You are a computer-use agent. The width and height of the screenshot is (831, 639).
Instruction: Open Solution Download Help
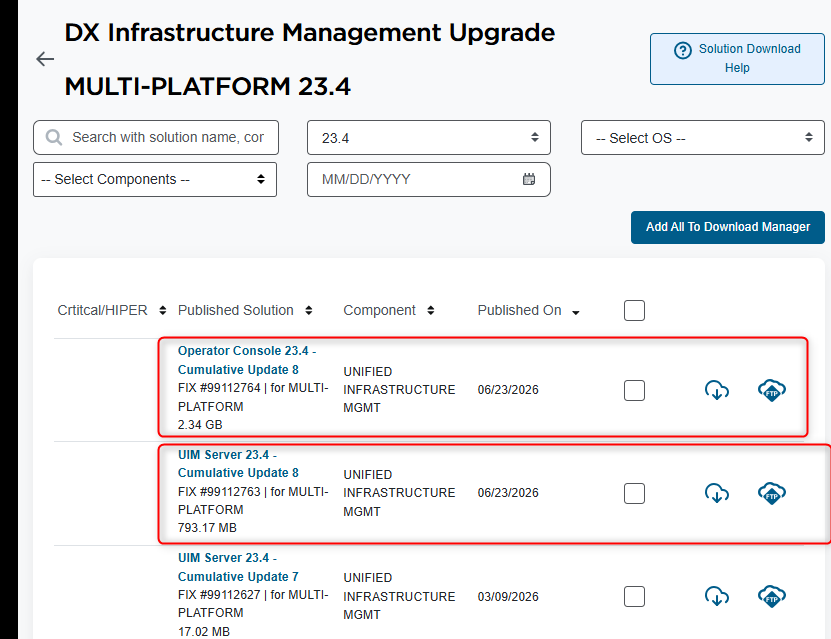click(737, 59)
